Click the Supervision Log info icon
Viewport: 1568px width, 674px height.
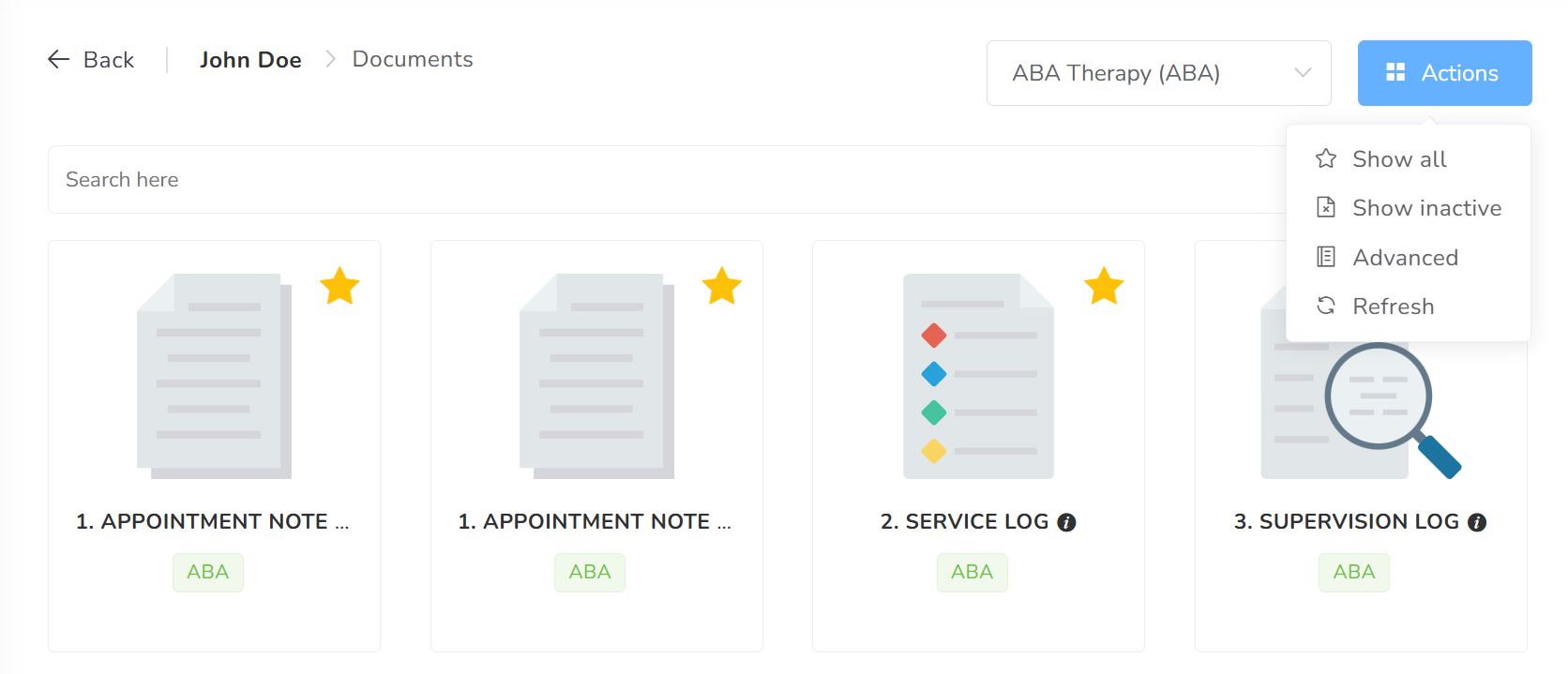1477,523
